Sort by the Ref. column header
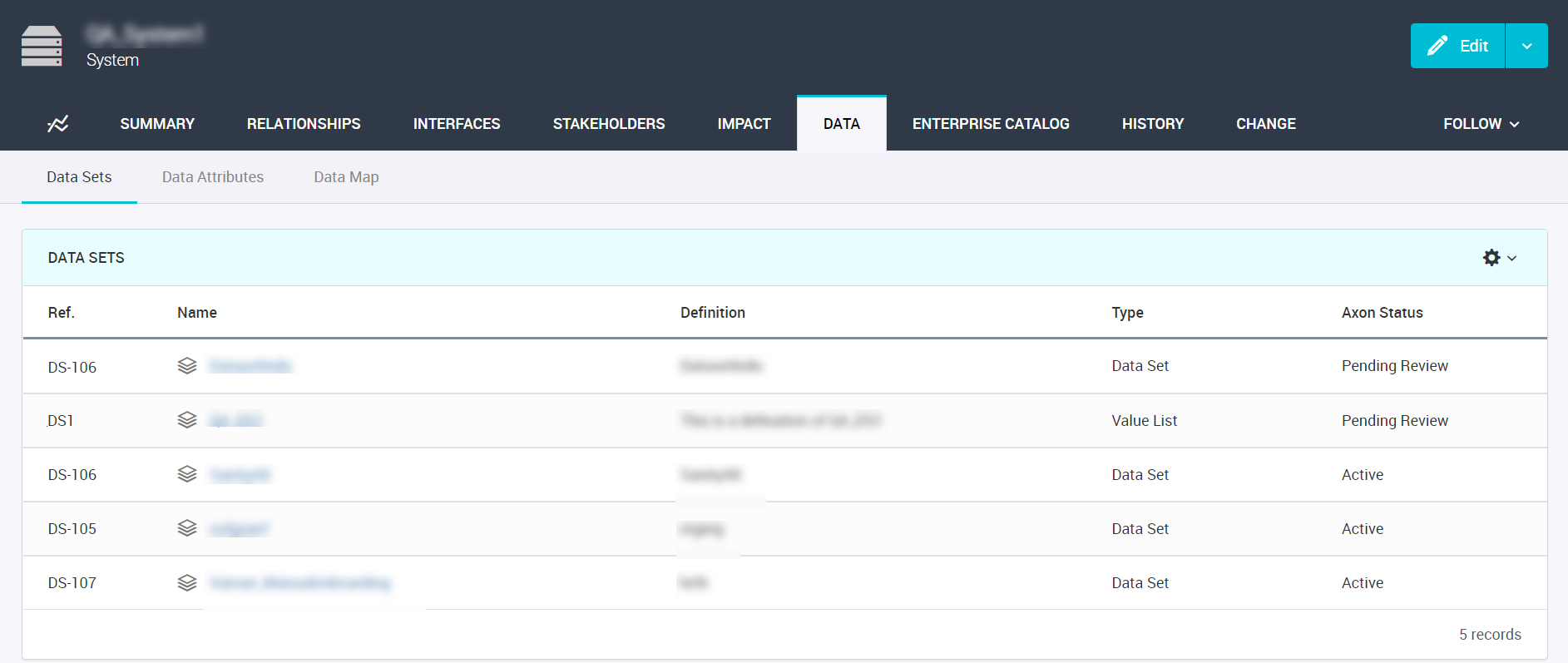This screenshot has height=663, width=1568. (x=62, y=313)
